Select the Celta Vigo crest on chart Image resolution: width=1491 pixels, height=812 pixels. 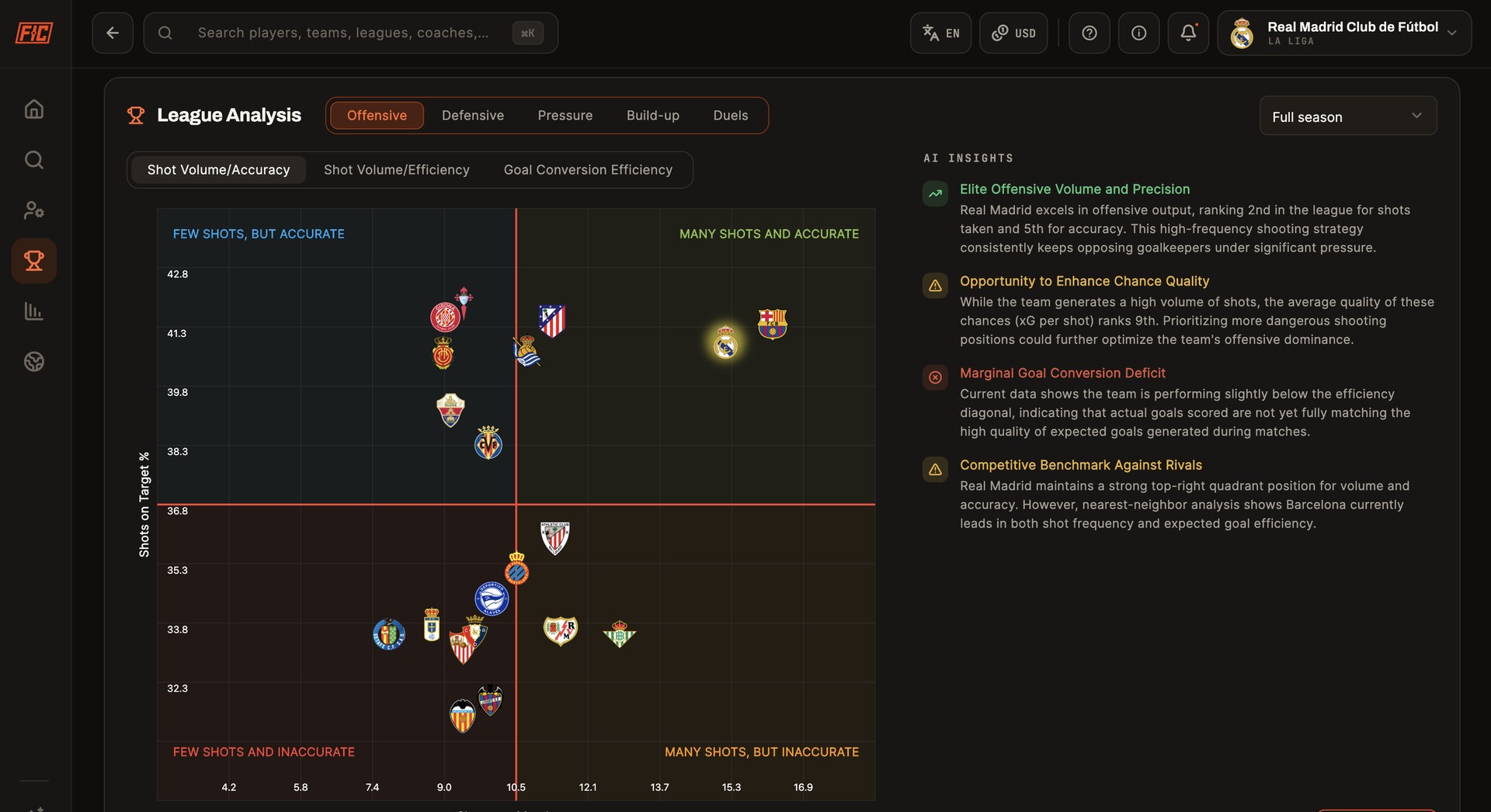click(464, 301)
